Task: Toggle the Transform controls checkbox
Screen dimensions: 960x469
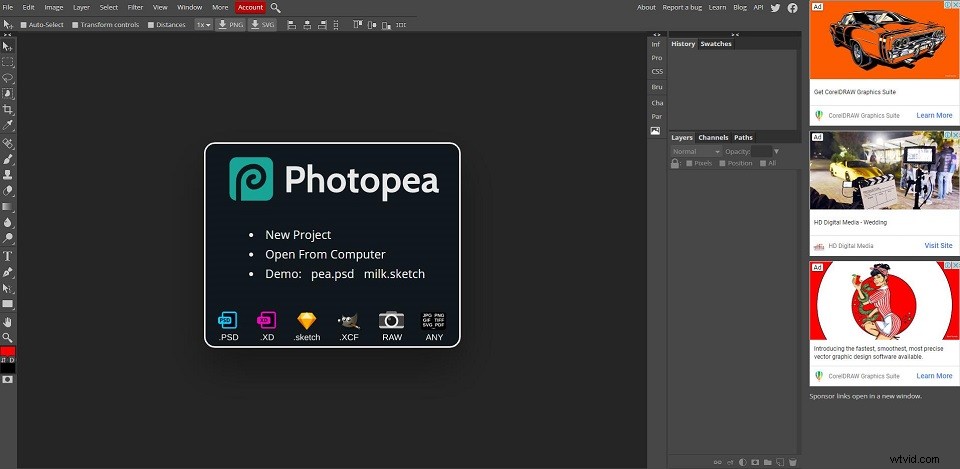Action: click(x=75, y=24)
